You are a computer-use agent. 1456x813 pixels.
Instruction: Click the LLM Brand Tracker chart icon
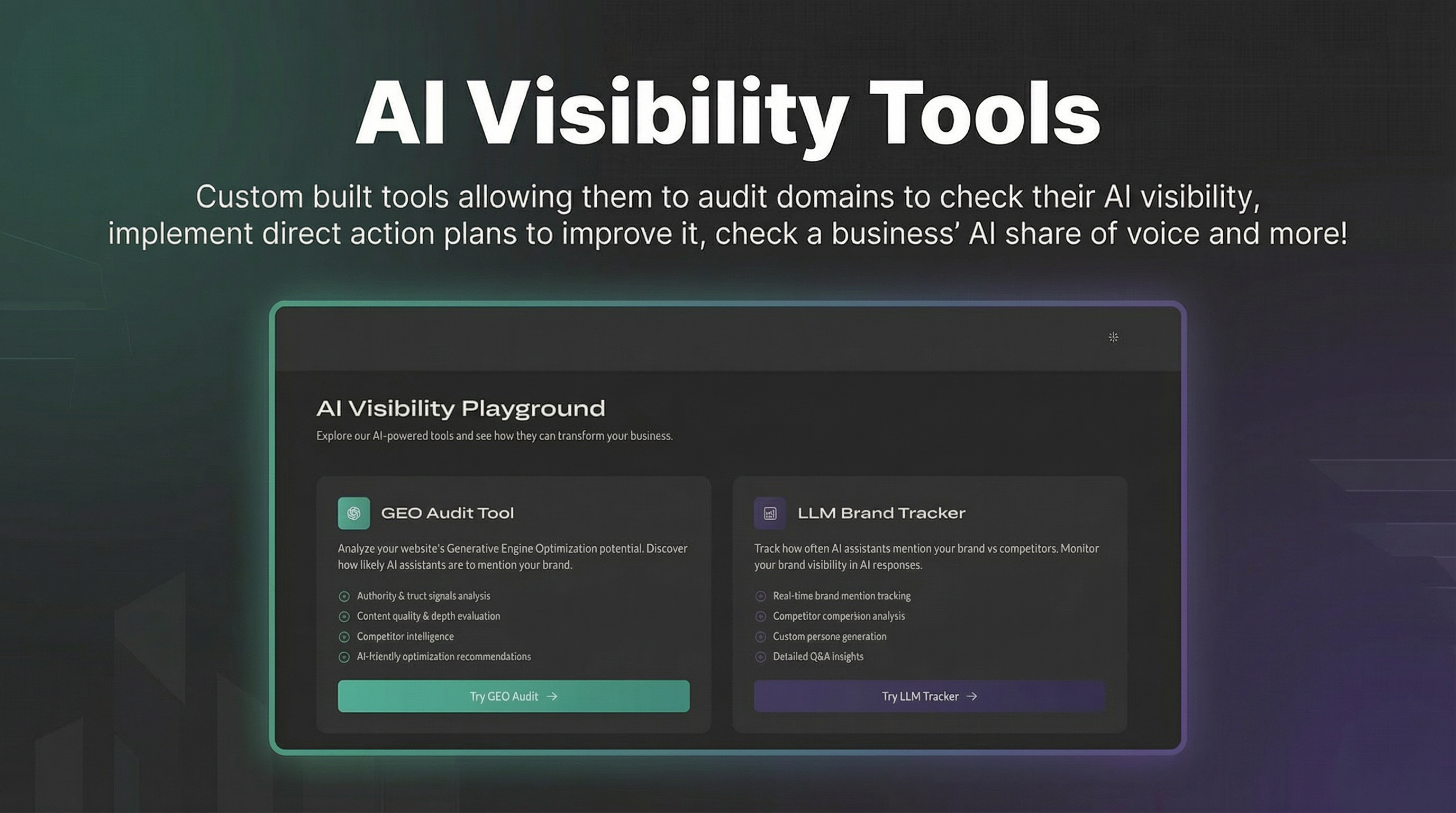click(x=770, y=513)
